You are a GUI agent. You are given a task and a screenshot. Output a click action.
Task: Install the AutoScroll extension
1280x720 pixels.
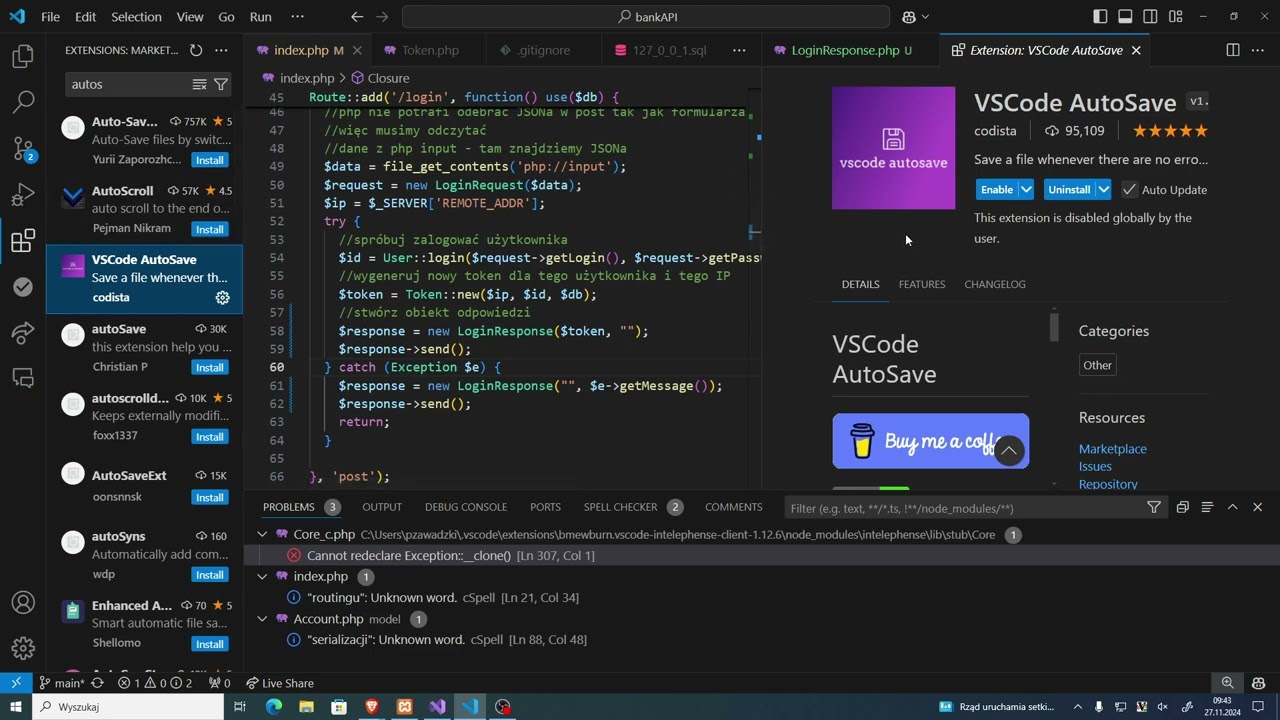[x=210, y=229]
